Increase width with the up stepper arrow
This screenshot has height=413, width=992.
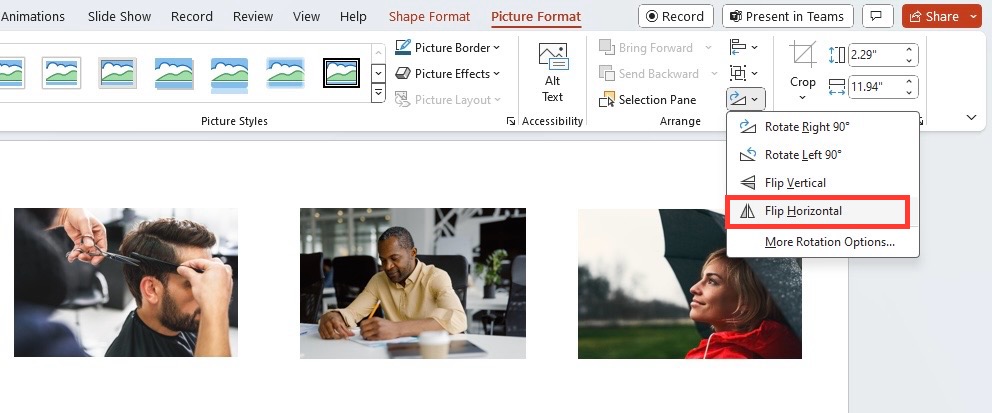[910, 81]
